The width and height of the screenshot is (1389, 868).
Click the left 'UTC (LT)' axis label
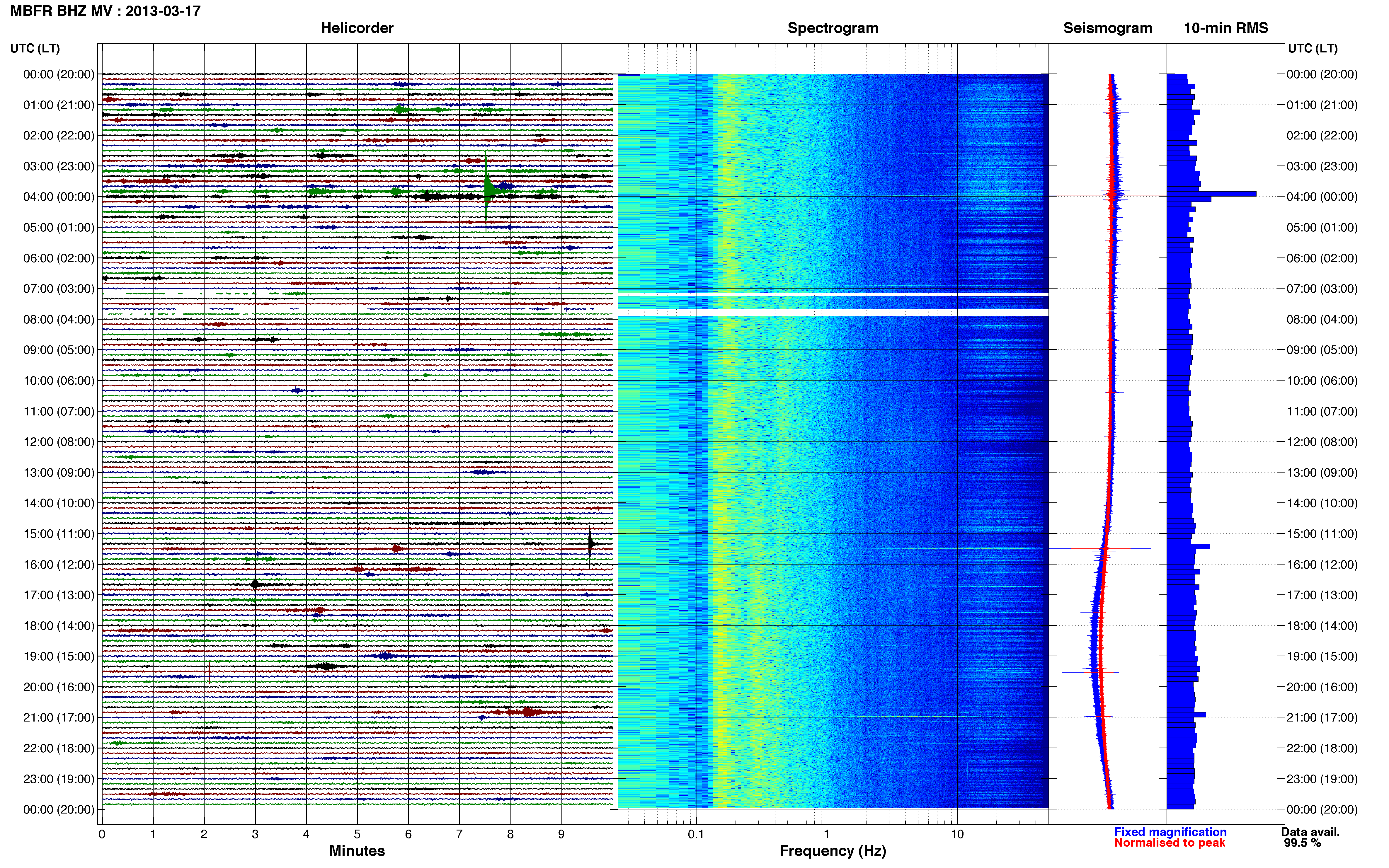tap(35, 48)
